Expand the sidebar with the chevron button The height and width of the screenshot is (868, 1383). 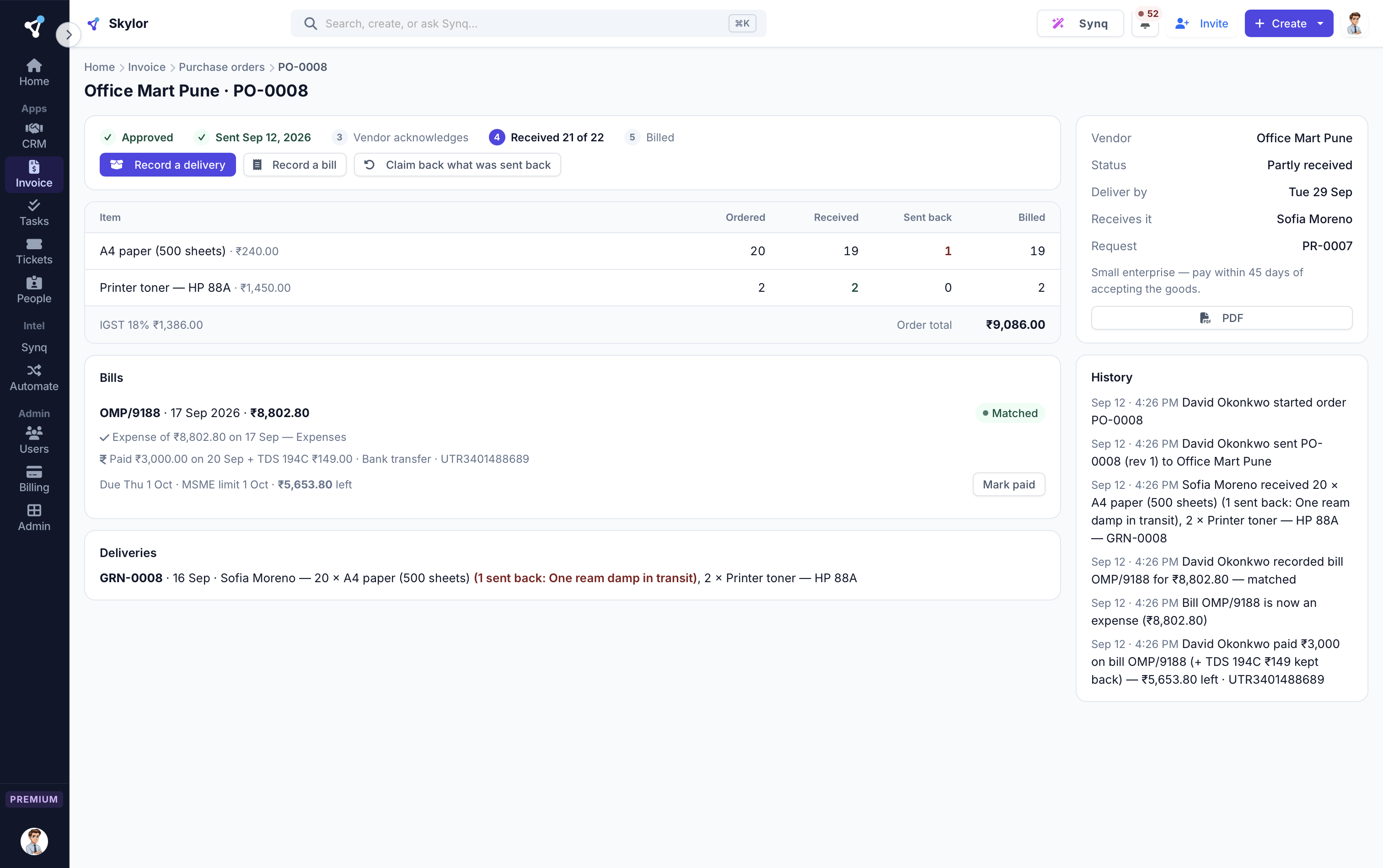[x=68, y=34]
